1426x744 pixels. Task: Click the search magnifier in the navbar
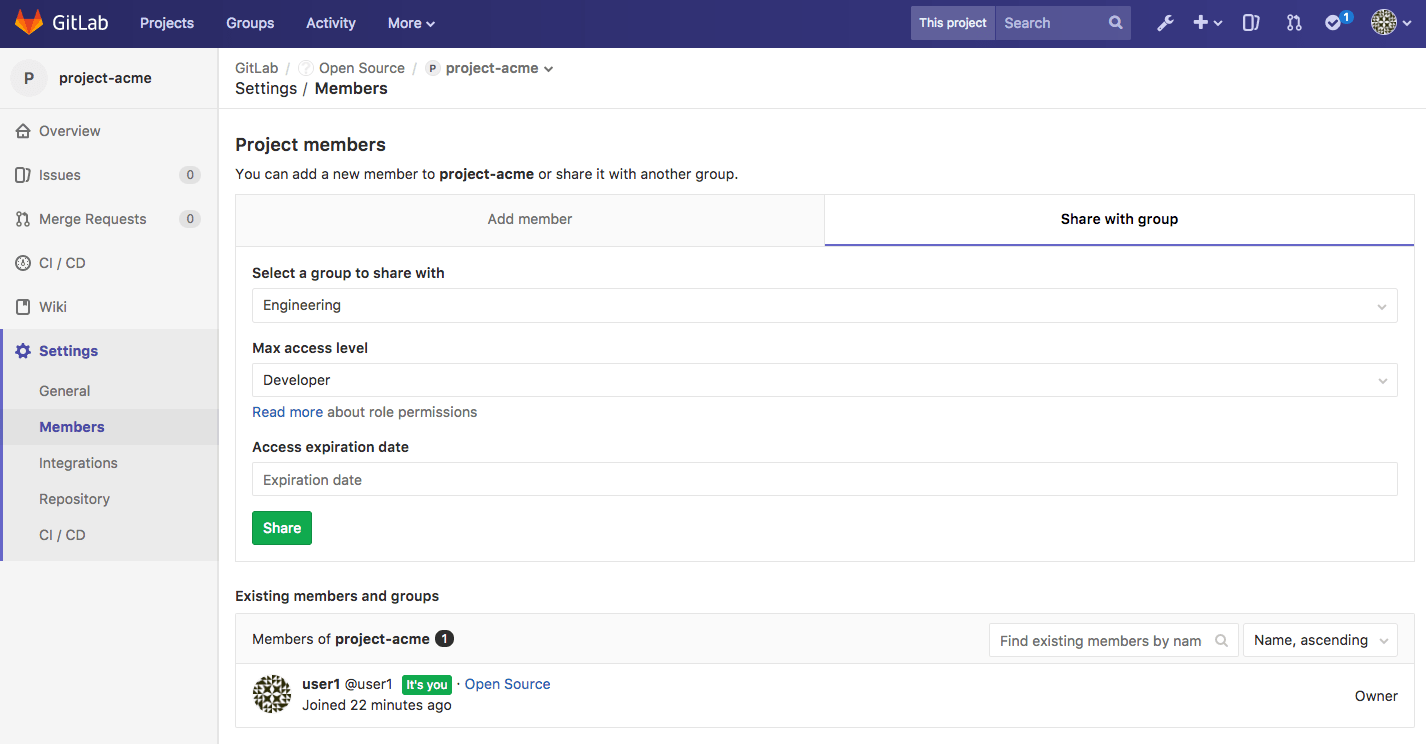click(x=1115, y=22)
